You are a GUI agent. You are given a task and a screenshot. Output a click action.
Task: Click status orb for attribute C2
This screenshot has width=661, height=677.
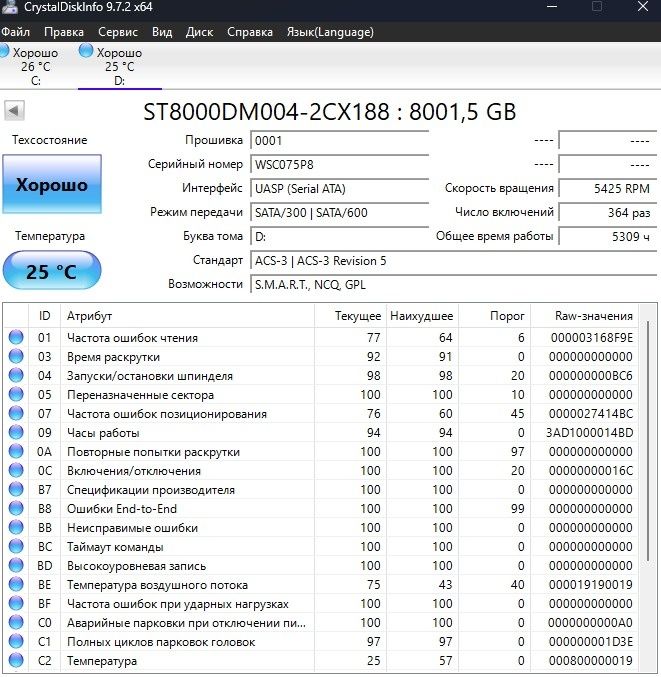pos(16,660)
